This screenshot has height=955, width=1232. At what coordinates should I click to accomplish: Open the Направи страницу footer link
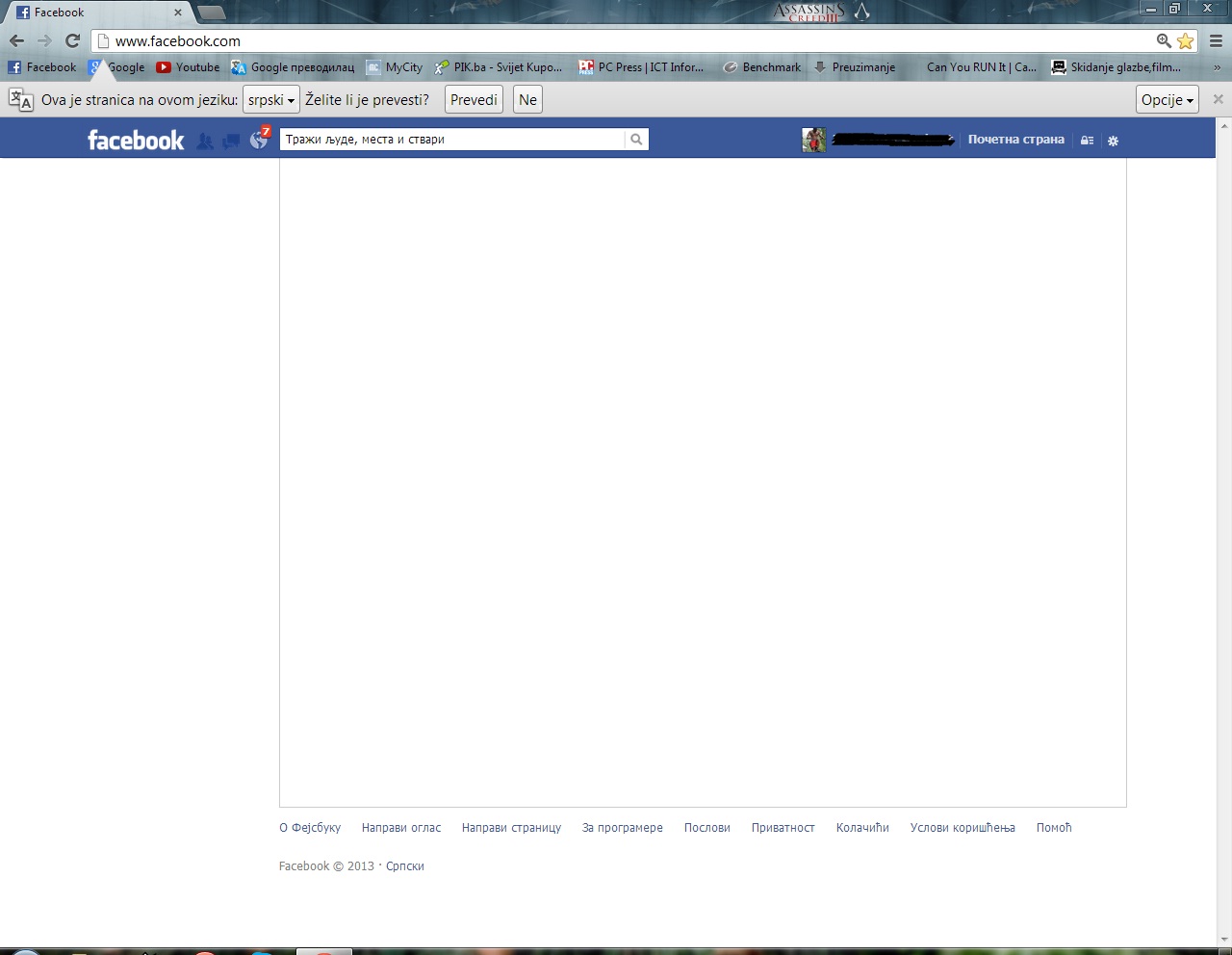(511, 828)
